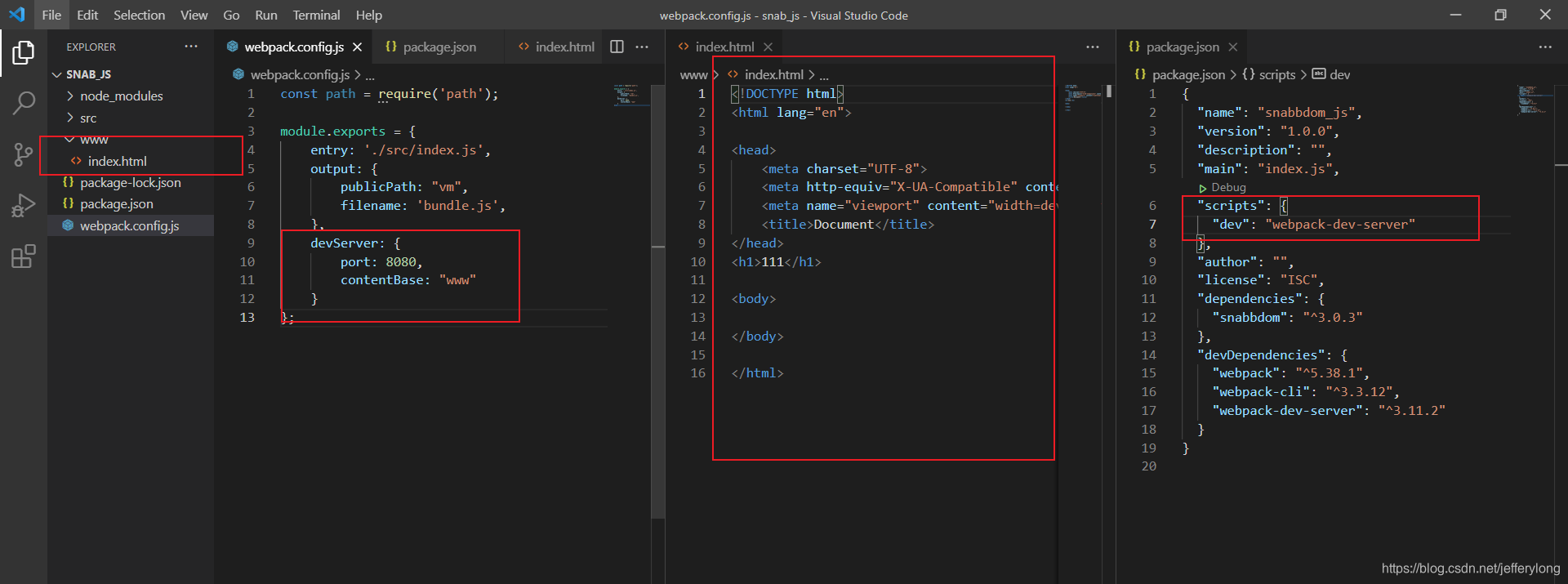The image size is (1568, 584).
Task: Click the VS Code logo icon
Action: [17, 15]
